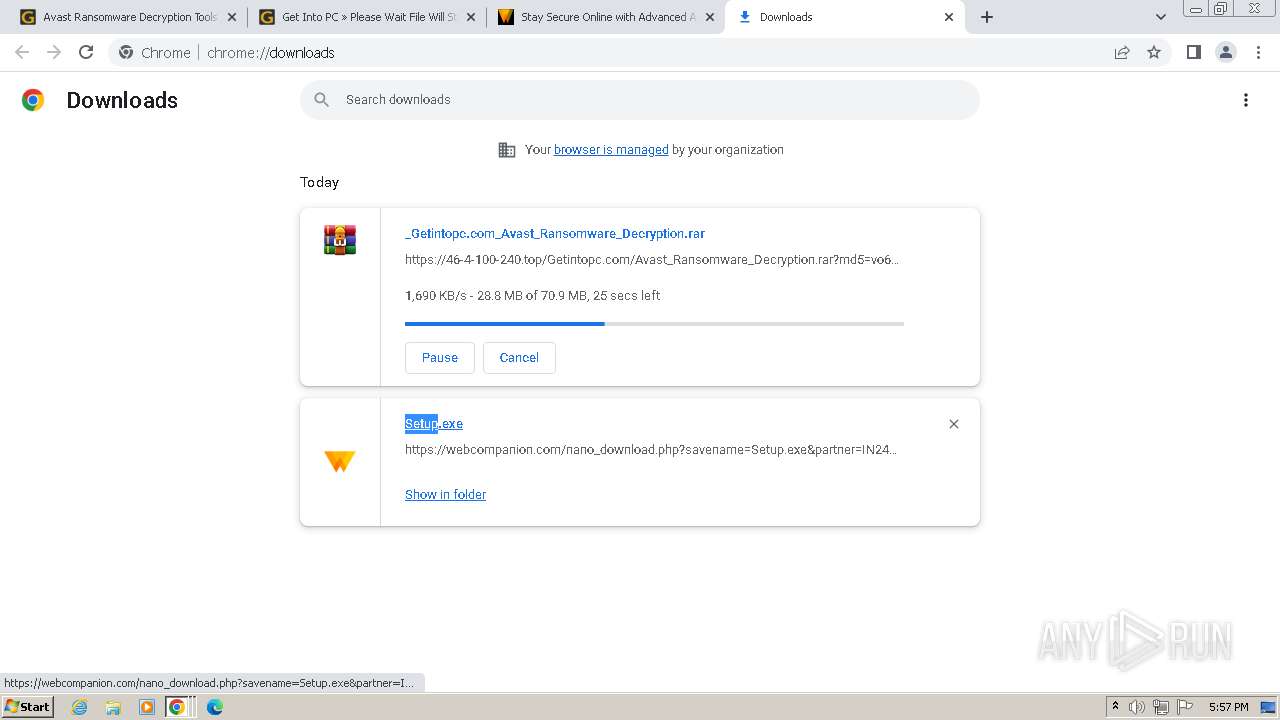Open File Explorer from the taskbar
Image resolution: width=1280 pixels, height=720 pixels.
point(113,707)
